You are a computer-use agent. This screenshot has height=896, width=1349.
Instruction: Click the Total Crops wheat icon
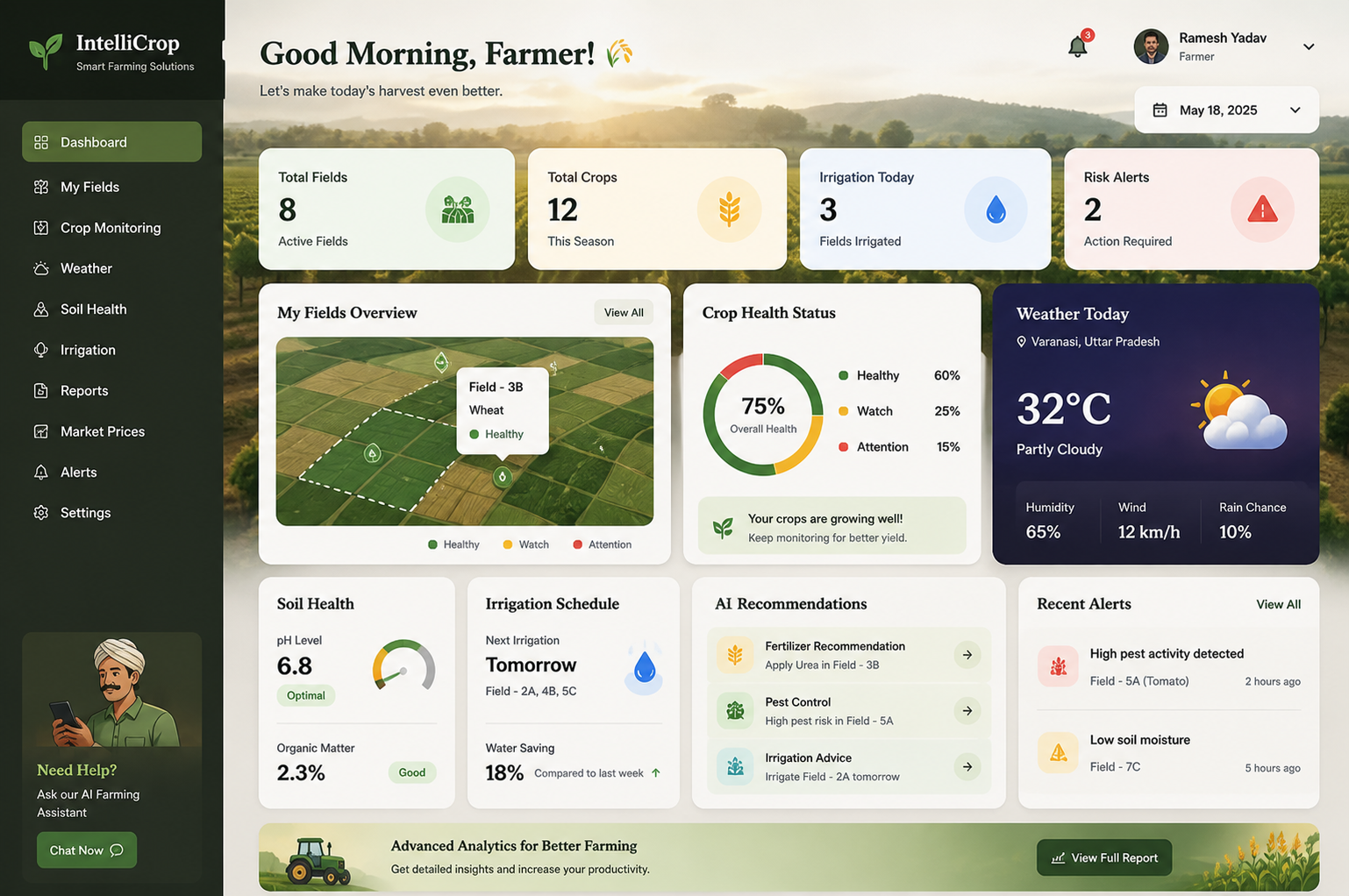[729, 210]
